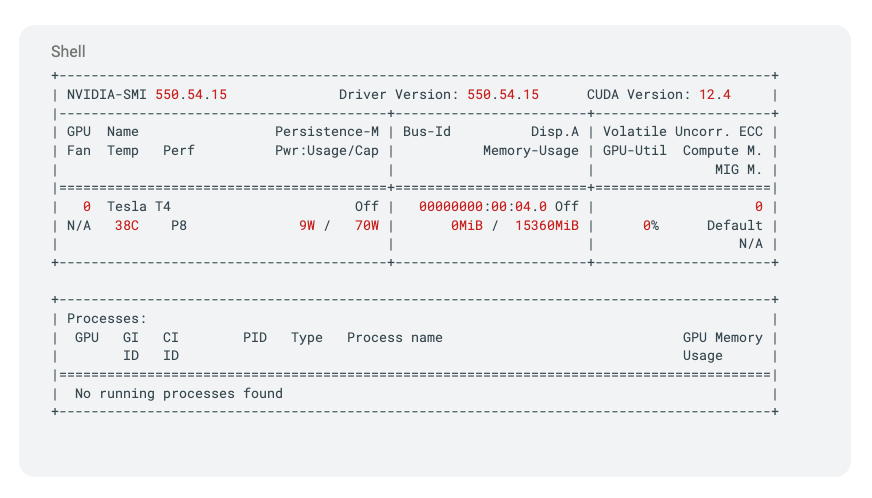Select the CUDA Version value 12.4
872x498 pixels.
click(715, 95)
